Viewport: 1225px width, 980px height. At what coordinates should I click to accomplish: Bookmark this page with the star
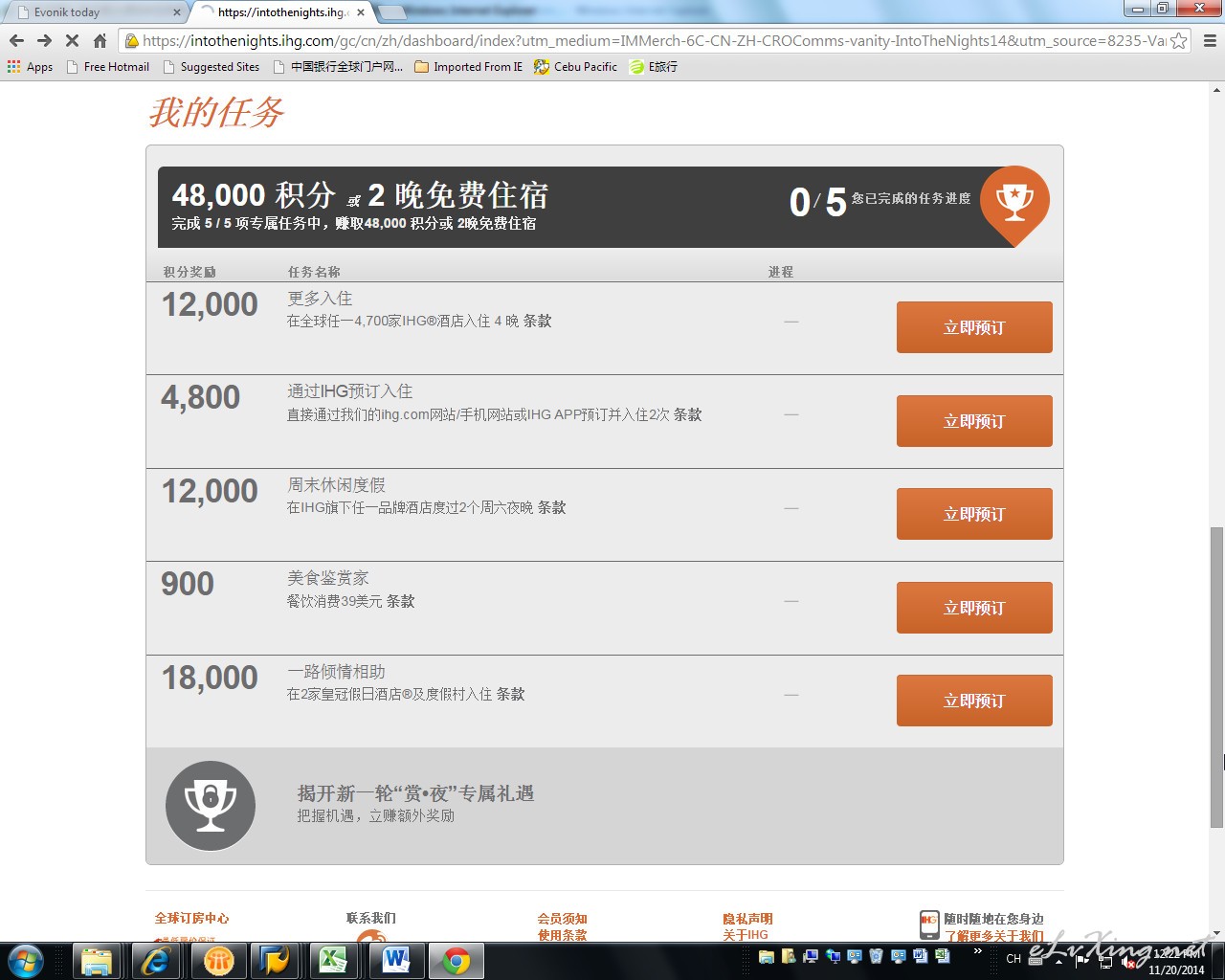click(1179, 41)
